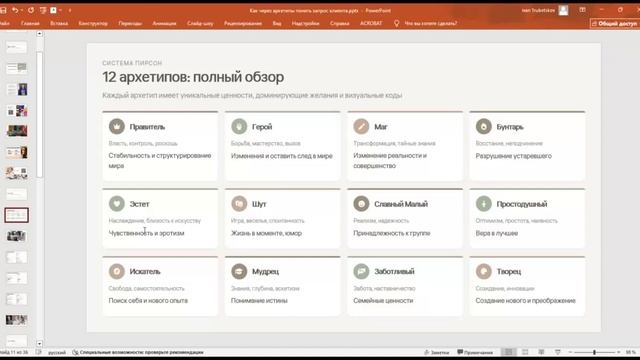Open the ACROBAT ribbon tab
This screenshot has height=360, width=640.
pyautogui.click(x=371, y=23)
